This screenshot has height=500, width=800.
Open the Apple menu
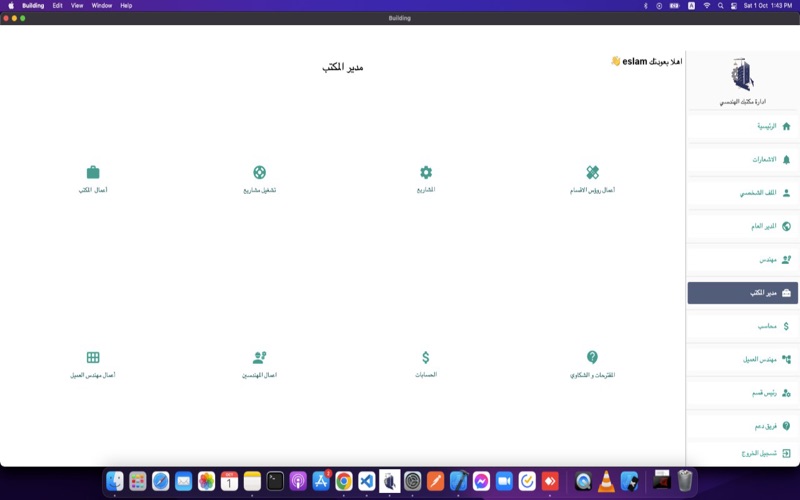tap(11, 6)
